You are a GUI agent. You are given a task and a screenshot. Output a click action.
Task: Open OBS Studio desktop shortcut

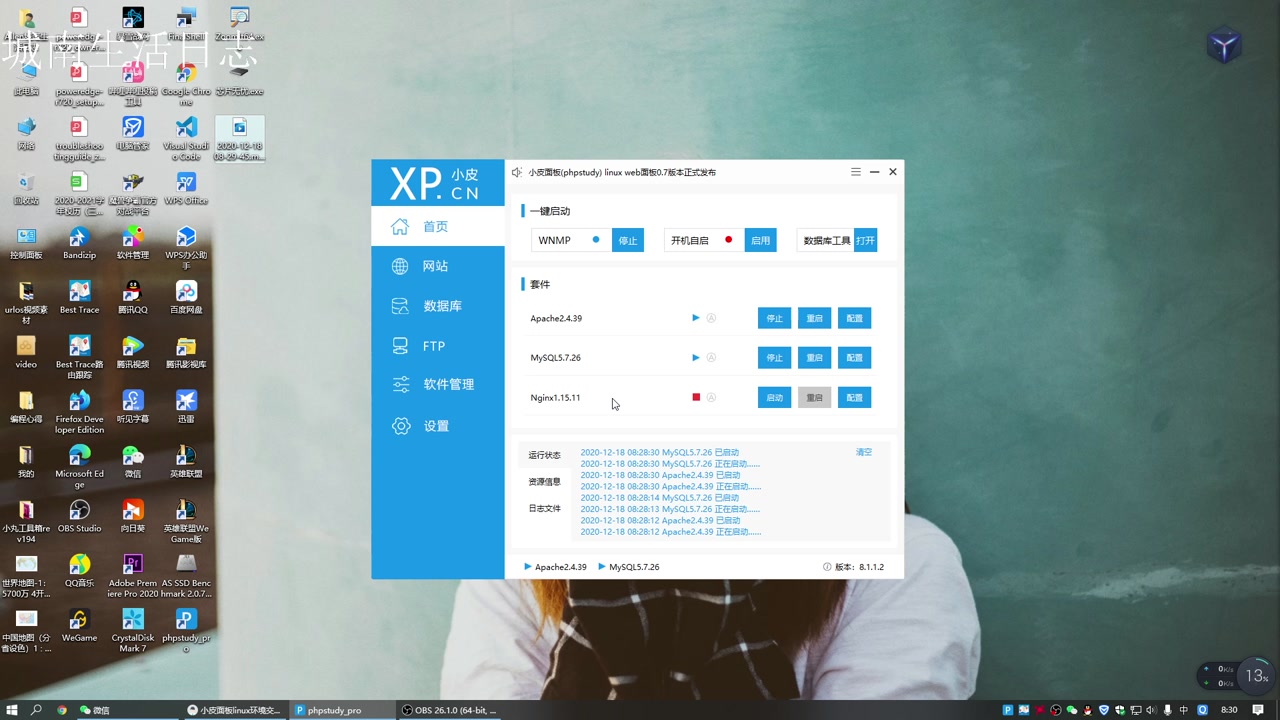coord(79,515)
